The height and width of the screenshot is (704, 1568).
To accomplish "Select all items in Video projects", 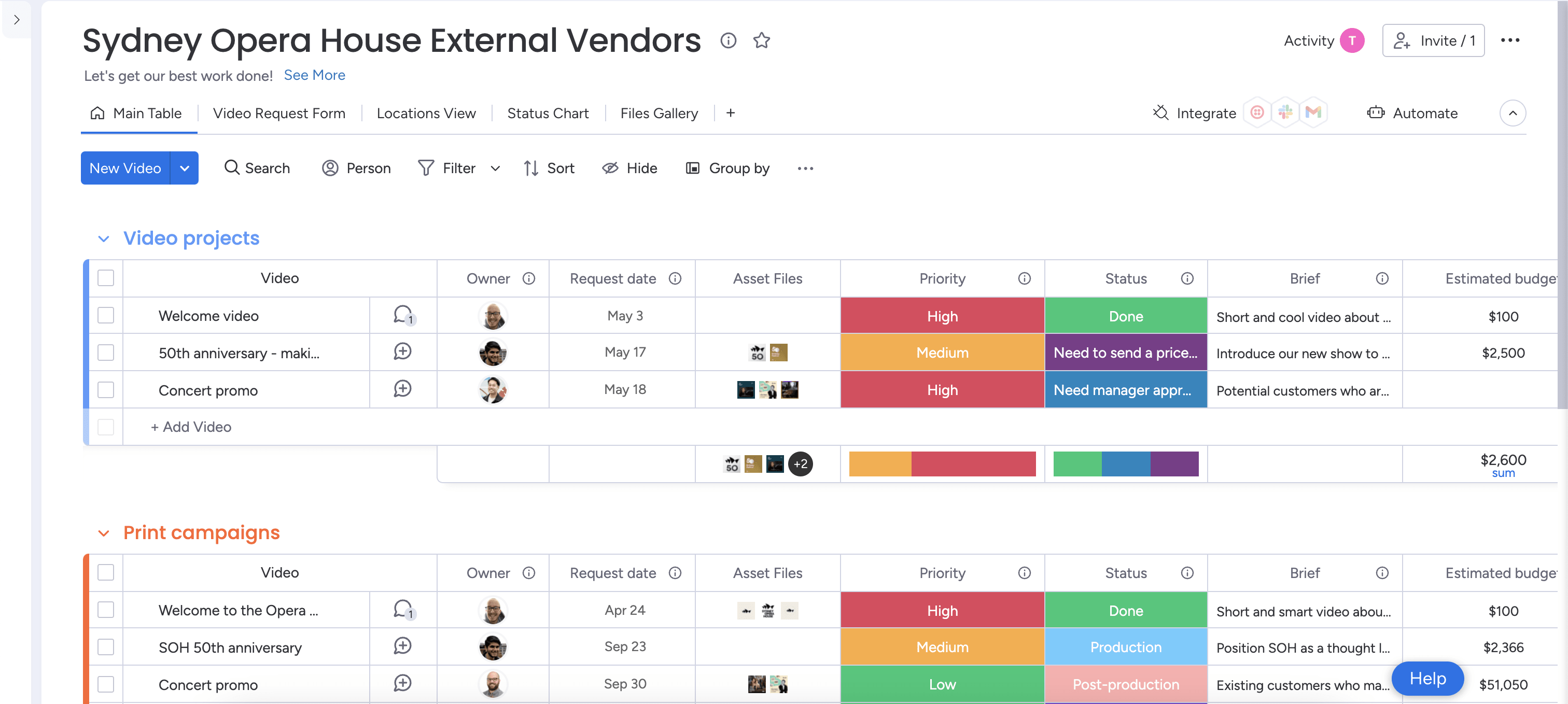I will (x=106, y=278).
